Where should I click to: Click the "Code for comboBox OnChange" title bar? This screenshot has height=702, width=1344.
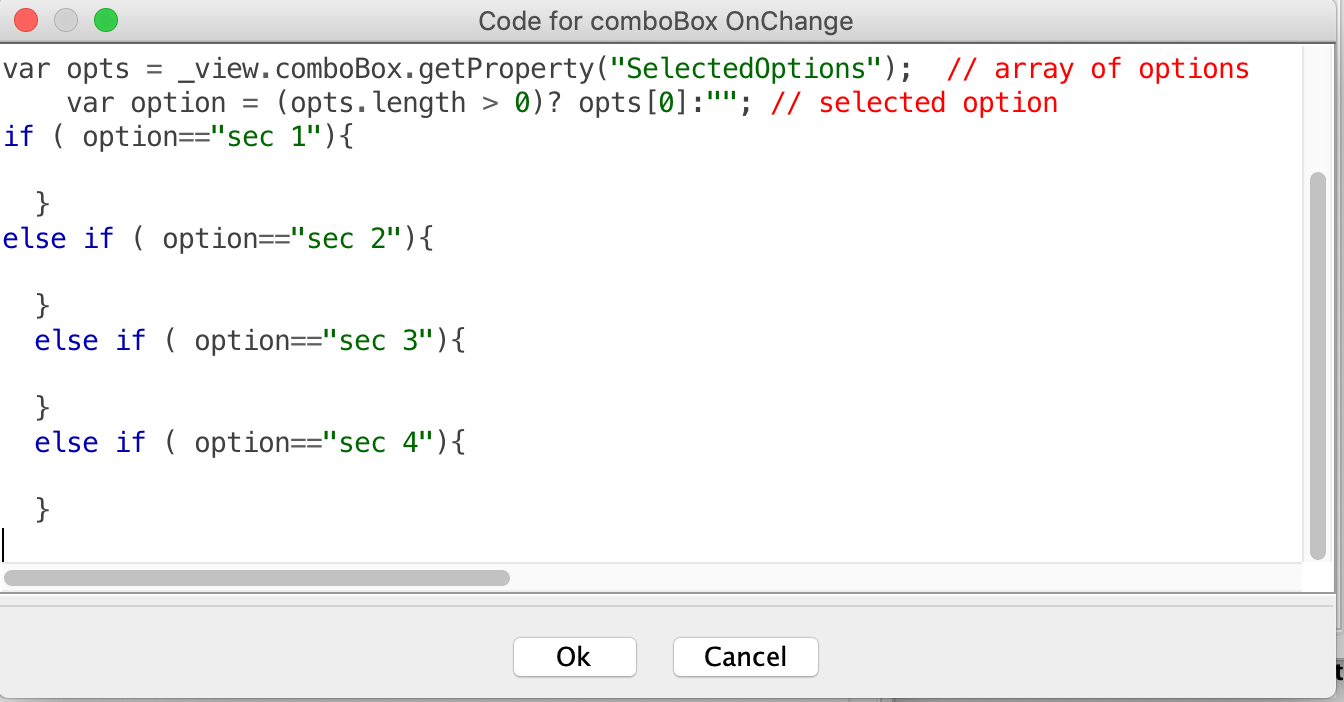[665, 20]
